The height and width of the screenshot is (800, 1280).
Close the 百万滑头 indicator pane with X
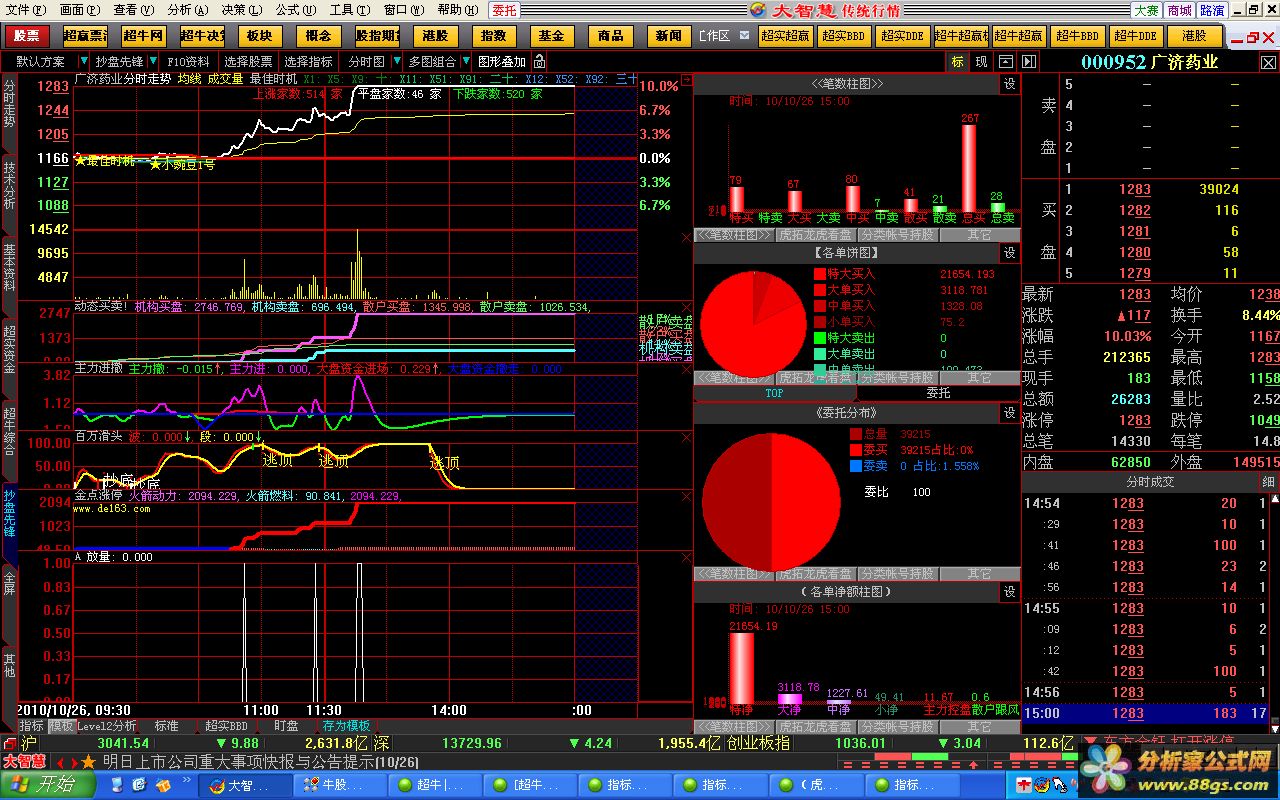pyautogui.click(x=686, y=436)
